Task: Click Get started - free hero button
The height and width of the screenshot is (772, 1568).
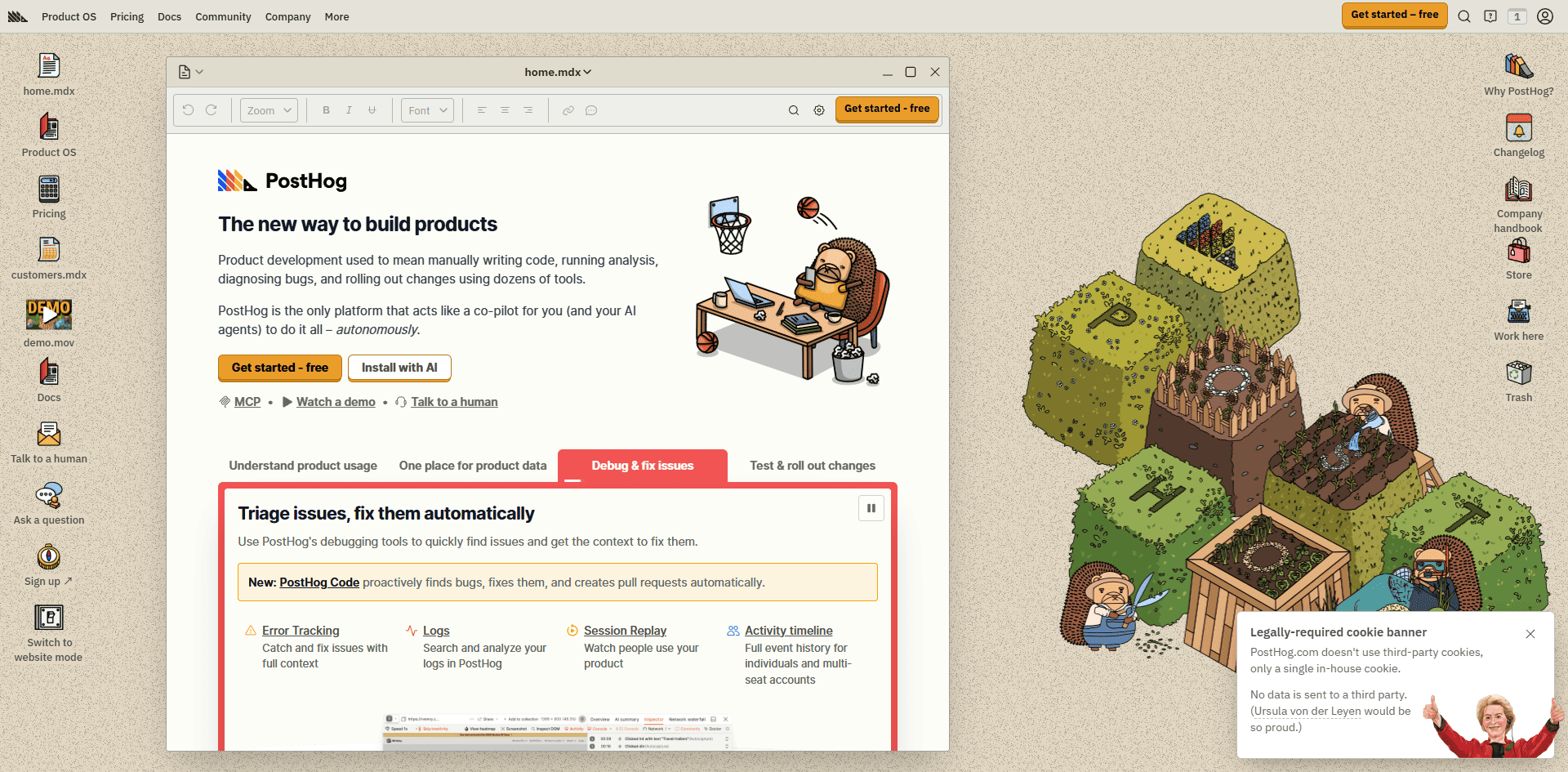Action: click(280, 368)
